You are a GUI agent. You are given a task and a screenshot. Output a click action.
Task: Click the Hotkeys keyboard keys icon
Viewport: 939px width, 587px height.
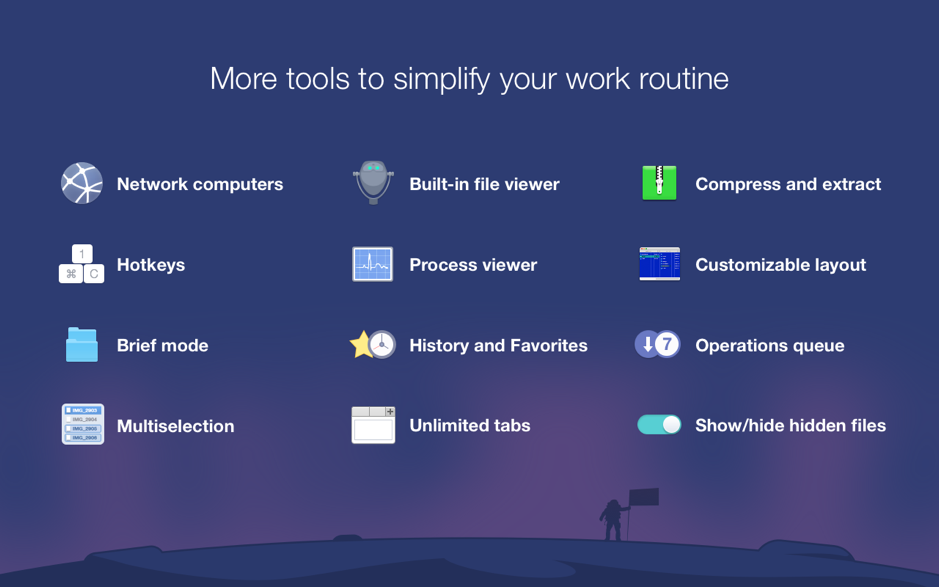pyautogui.click(x=81, y=264)
